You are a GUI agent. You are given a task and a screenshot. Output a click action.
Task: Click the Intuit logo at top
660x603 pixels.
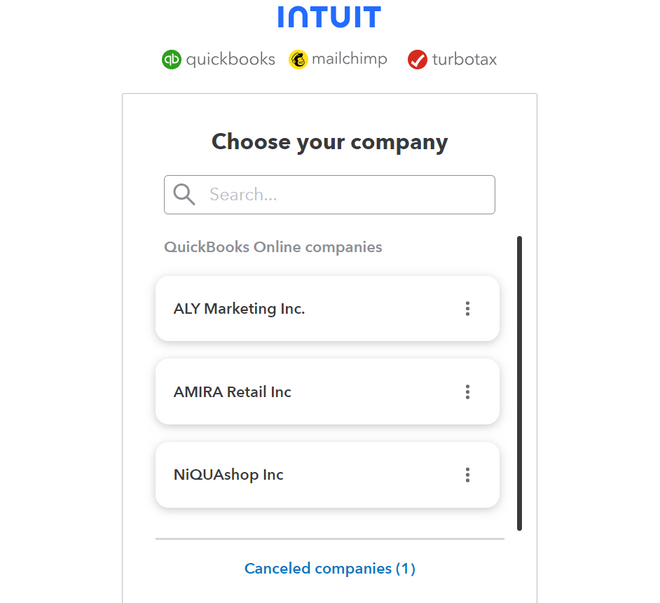coord(329,17)
